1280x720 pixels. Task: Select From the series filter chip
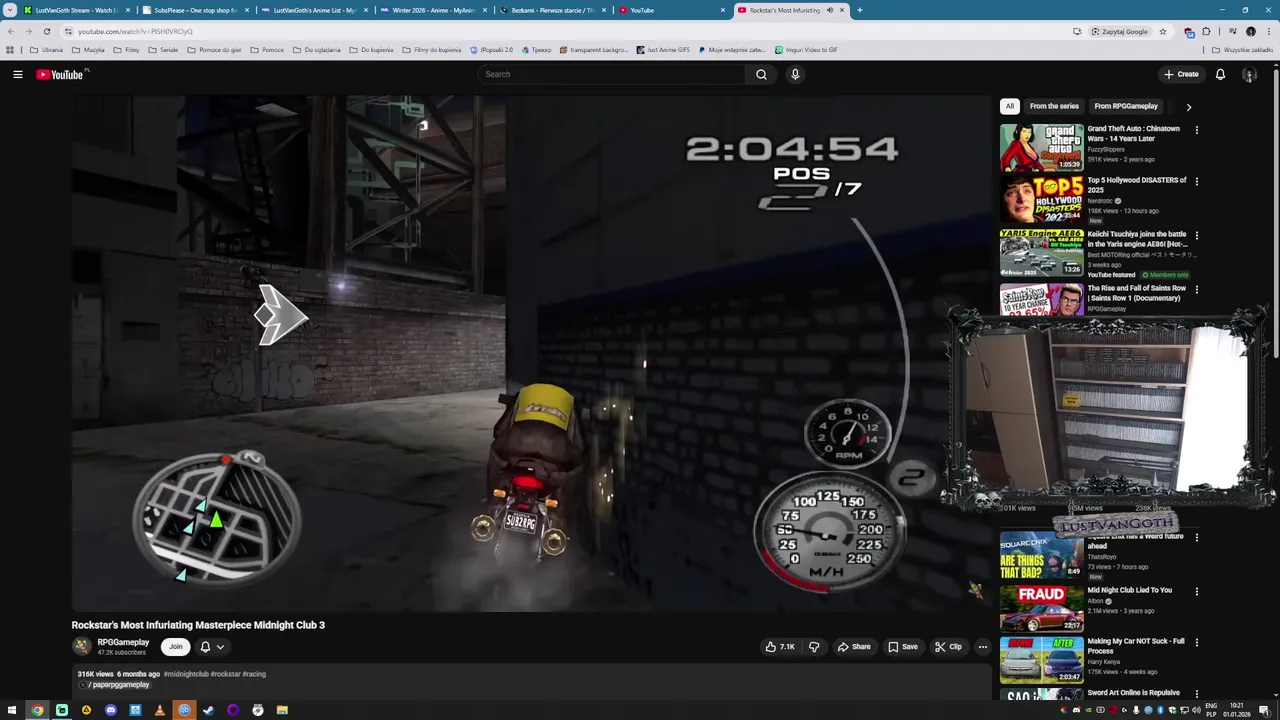pos(1054,106)
